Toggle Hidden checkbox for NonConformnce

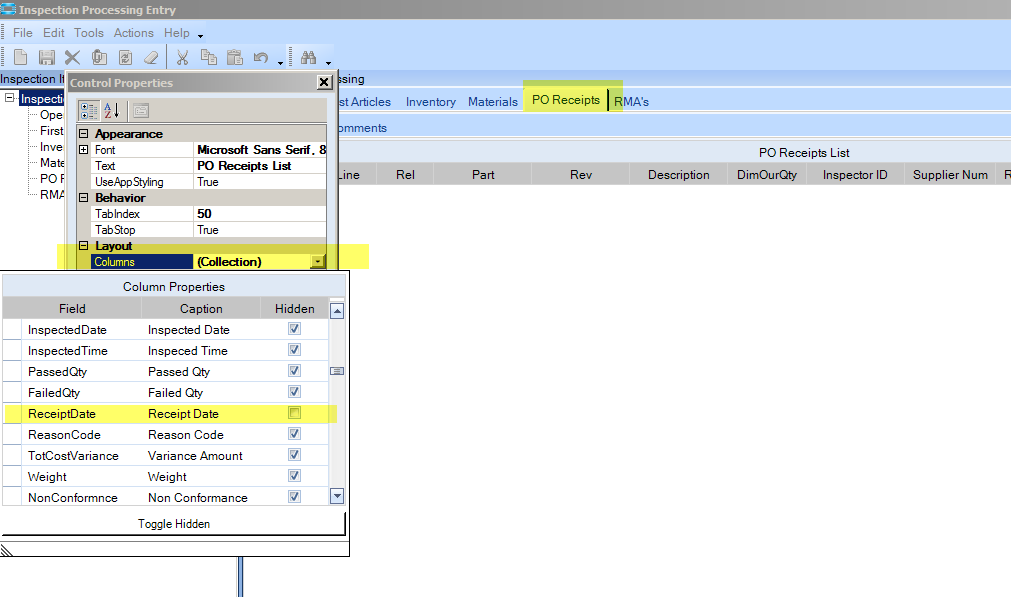295,497
